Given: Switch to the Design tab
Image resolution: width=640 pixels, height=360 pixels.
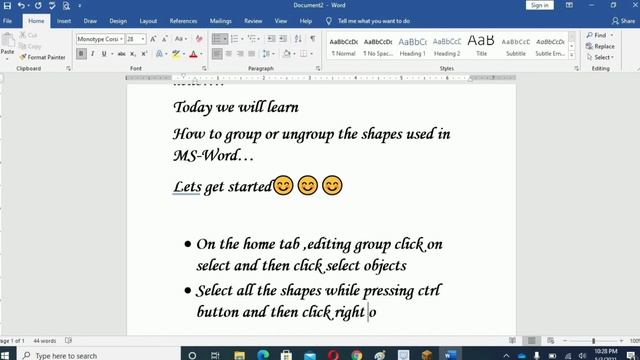Looking at the screenshot, I should [118, 21].
